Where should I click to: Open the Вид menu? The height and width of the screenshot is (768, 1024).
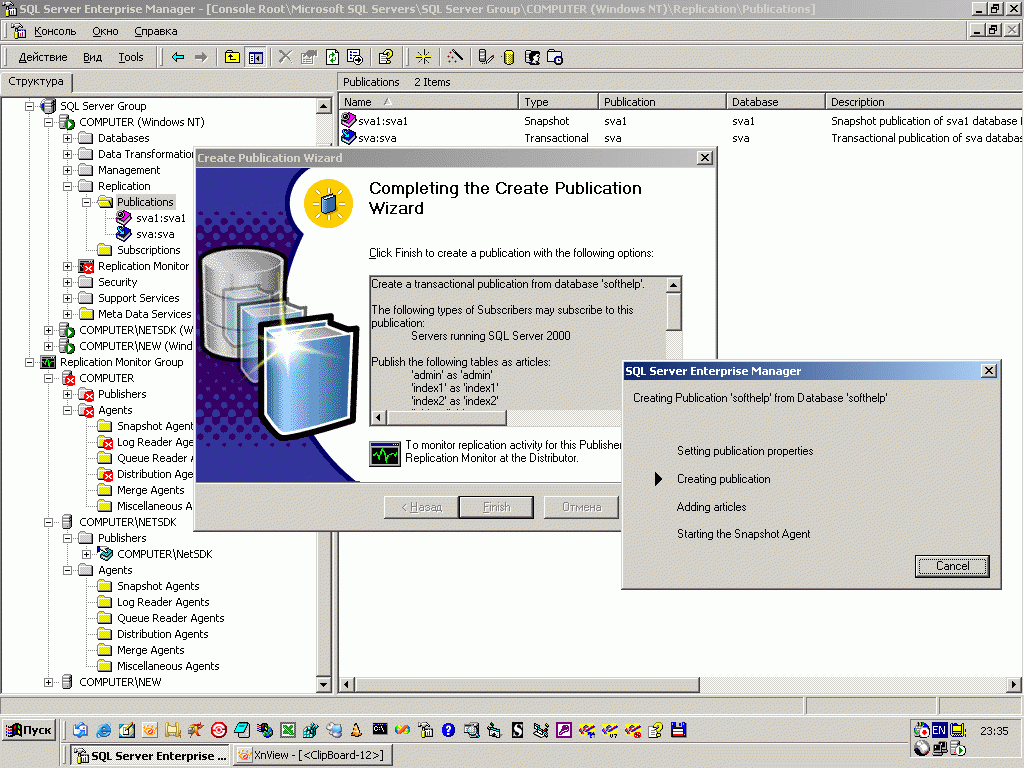92,57
